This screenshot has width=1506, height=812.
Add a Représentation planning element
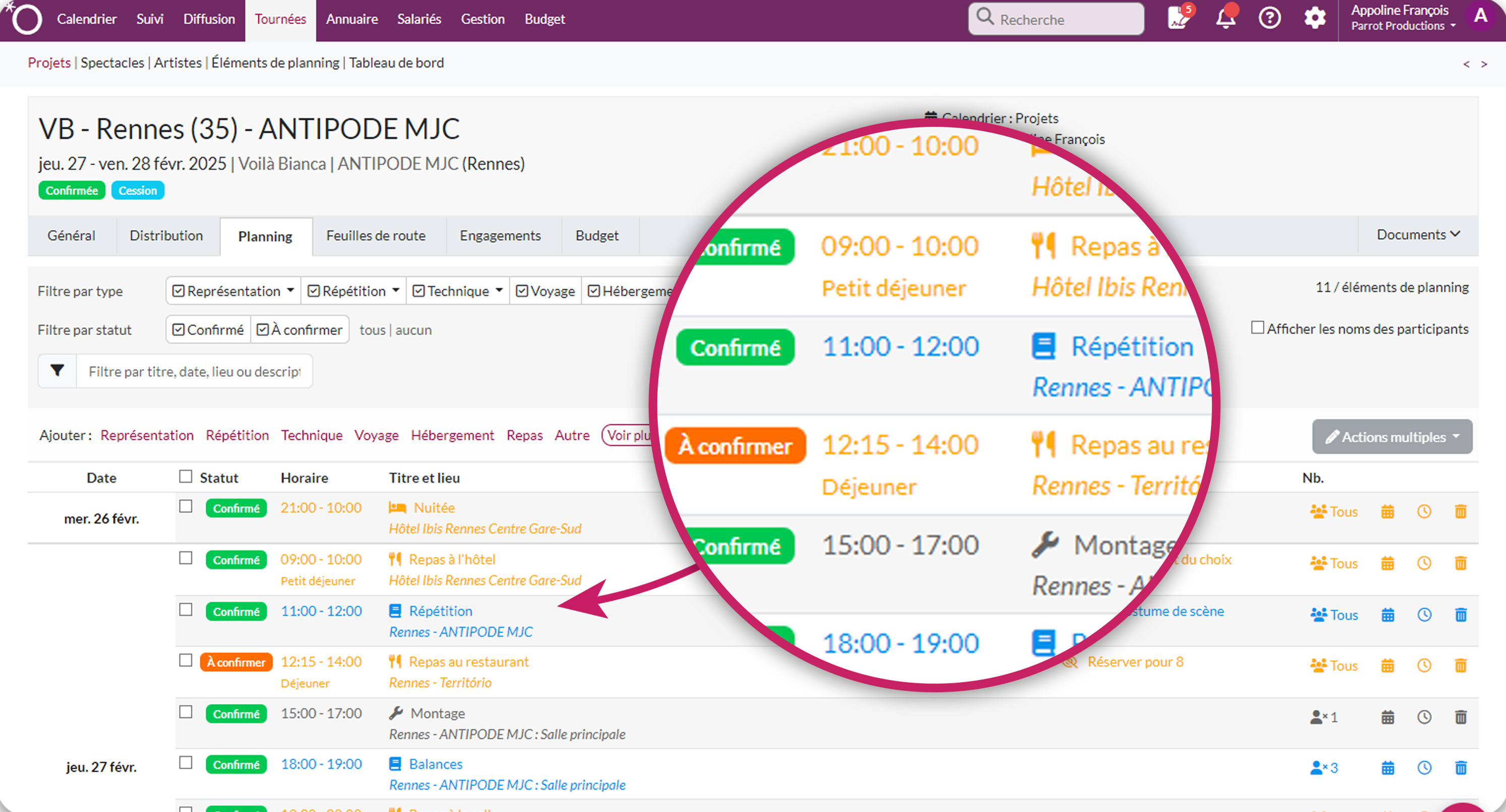147,436
